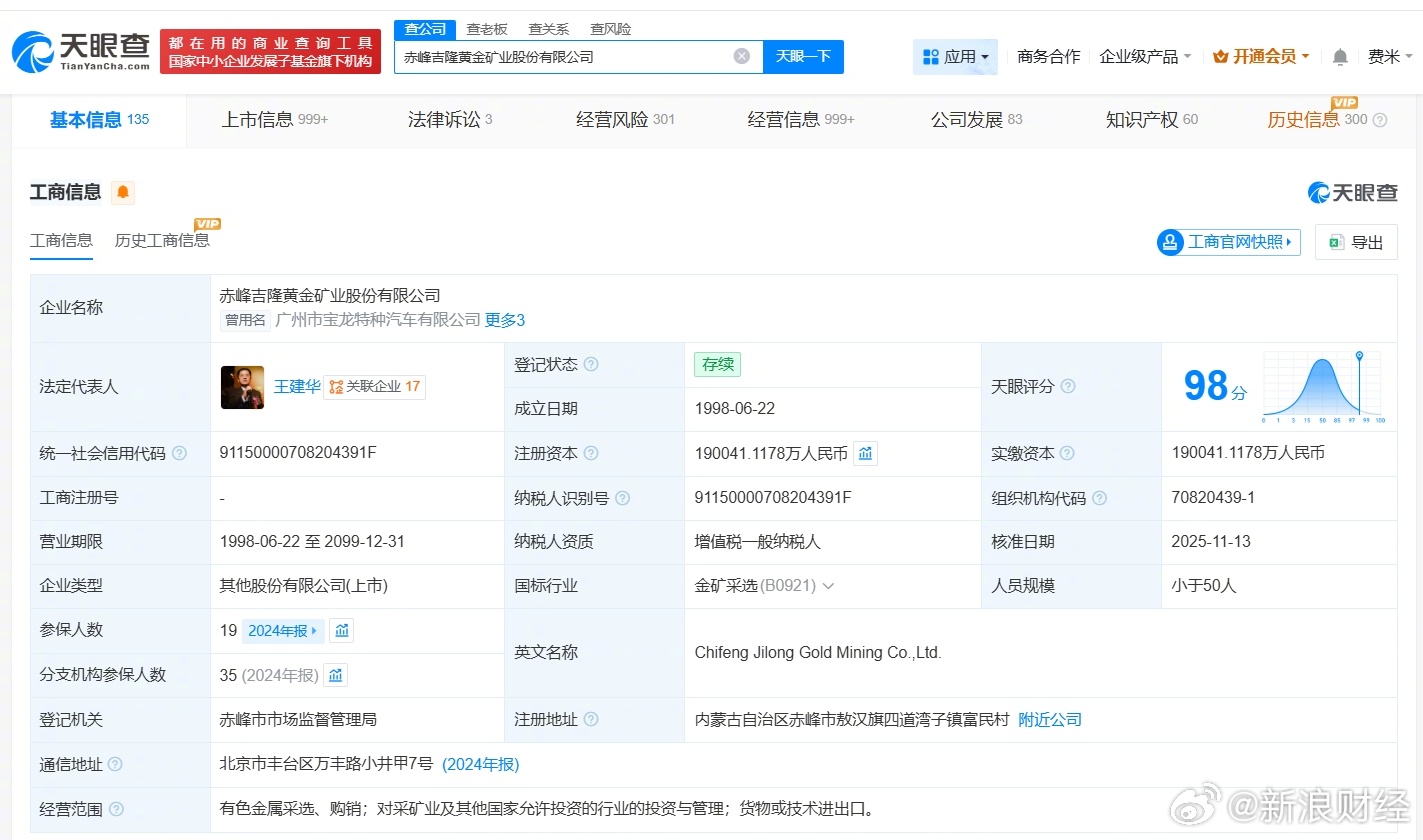1423x840 pixels.
Task: Clear search field with the X icon
Action: 742,56
